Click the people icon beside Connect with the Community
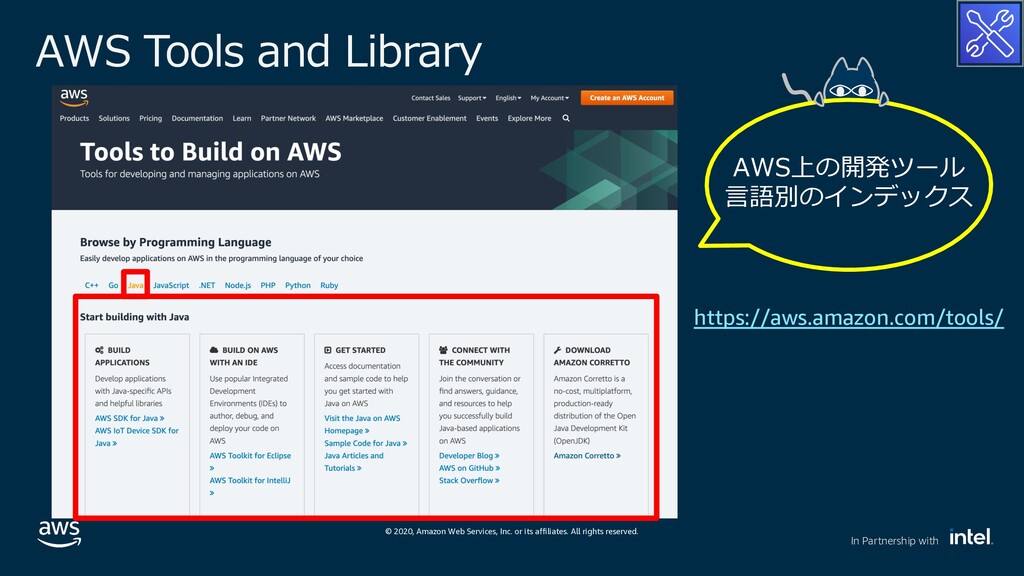 coord(443,350)
